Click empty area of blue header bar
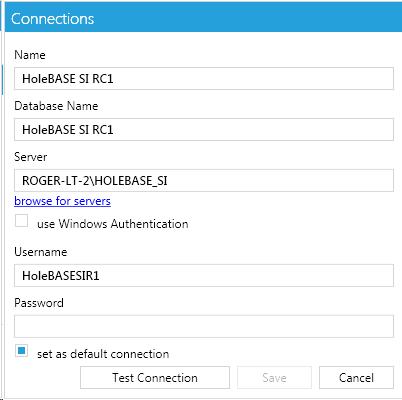Screen dimensions: 402x400 click(247, 17)
